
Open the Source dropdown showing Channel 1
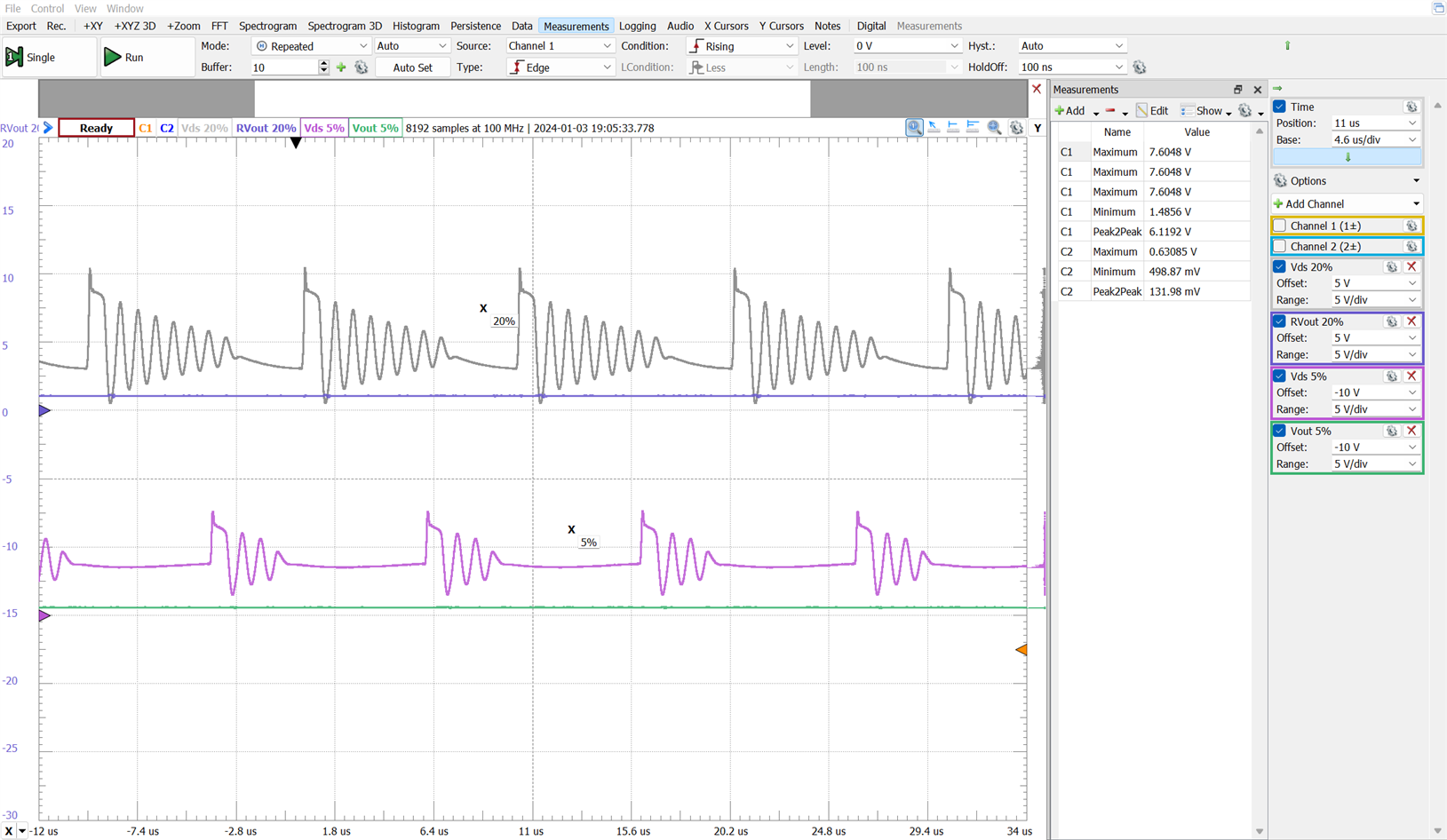560,46
